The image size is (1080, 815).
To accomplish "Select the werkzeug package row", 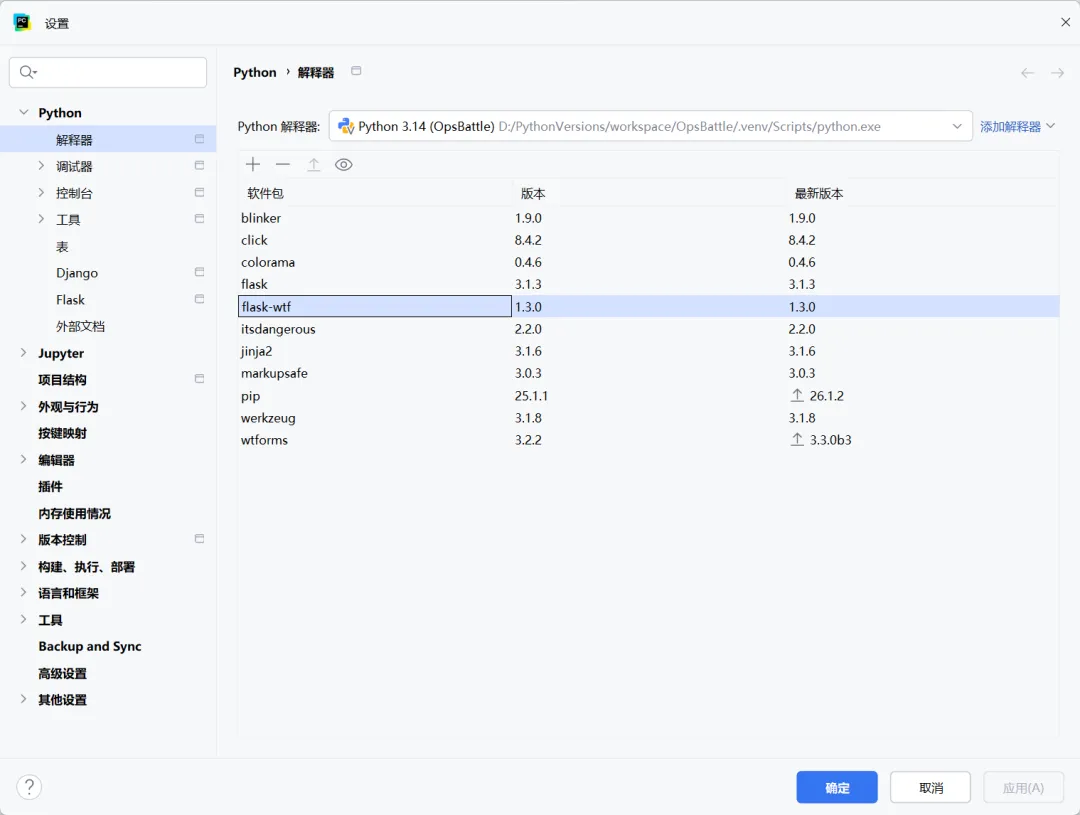I will (x=649, y=417).
